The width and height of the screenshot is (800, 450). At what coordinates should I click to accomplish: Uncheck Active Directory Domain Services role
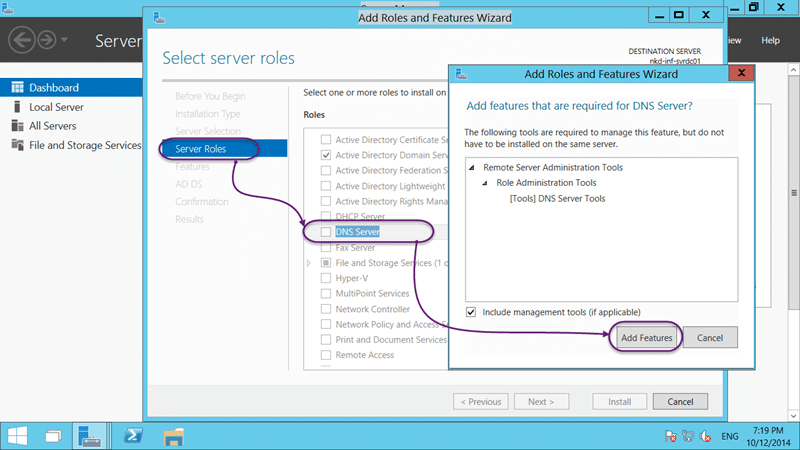tap(326, 155)
